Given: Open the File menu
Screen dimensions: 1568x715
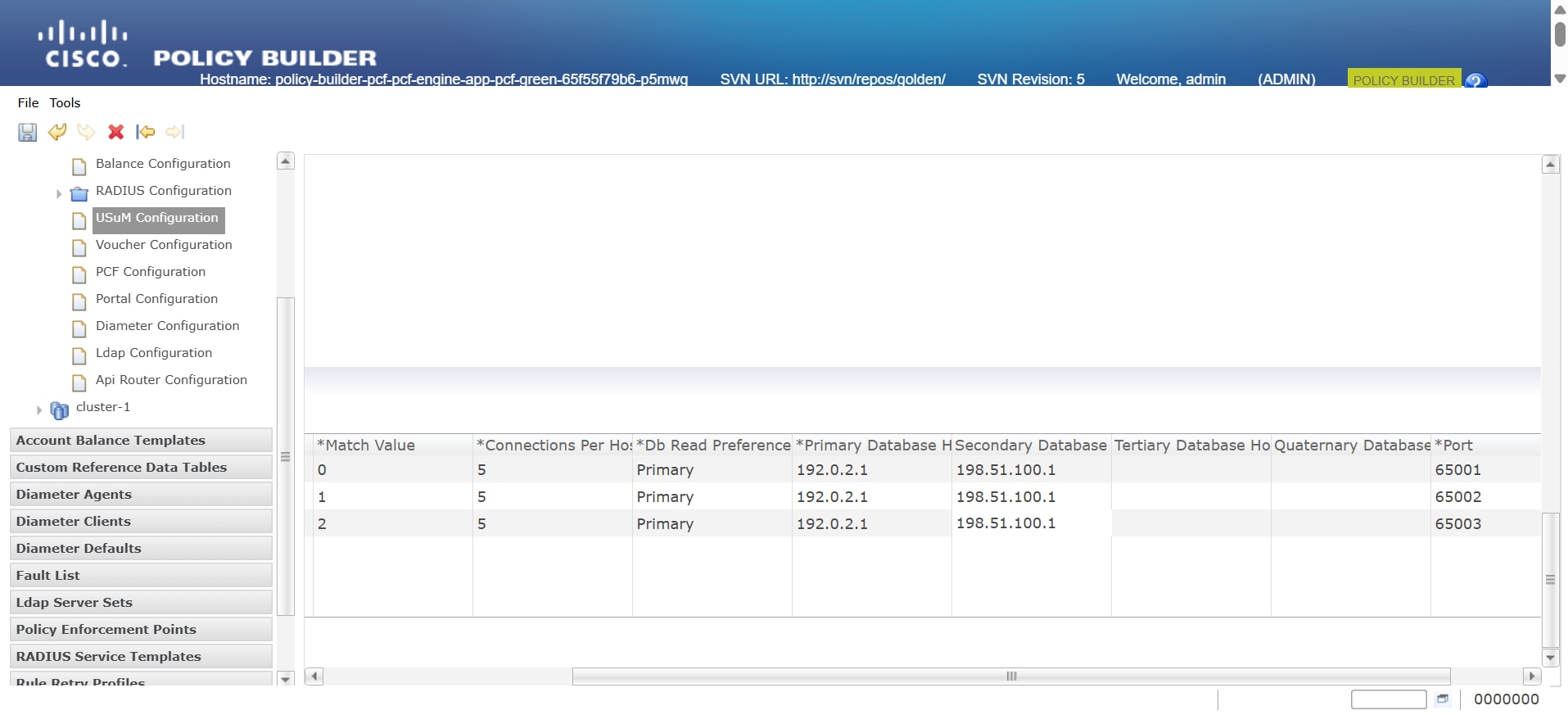Looking at the screenshot, I should (28, 102).
